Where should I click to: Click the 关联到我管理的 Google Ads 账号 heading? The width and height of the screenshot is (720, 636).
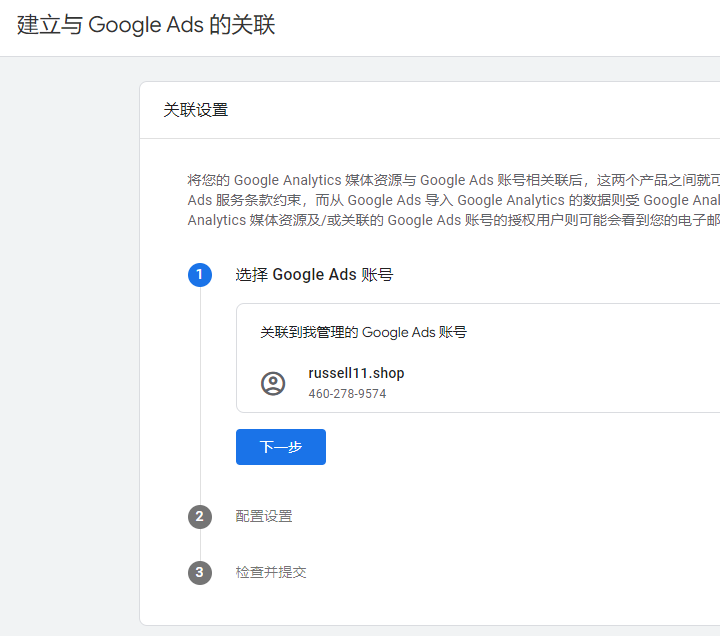pos(363,331)
